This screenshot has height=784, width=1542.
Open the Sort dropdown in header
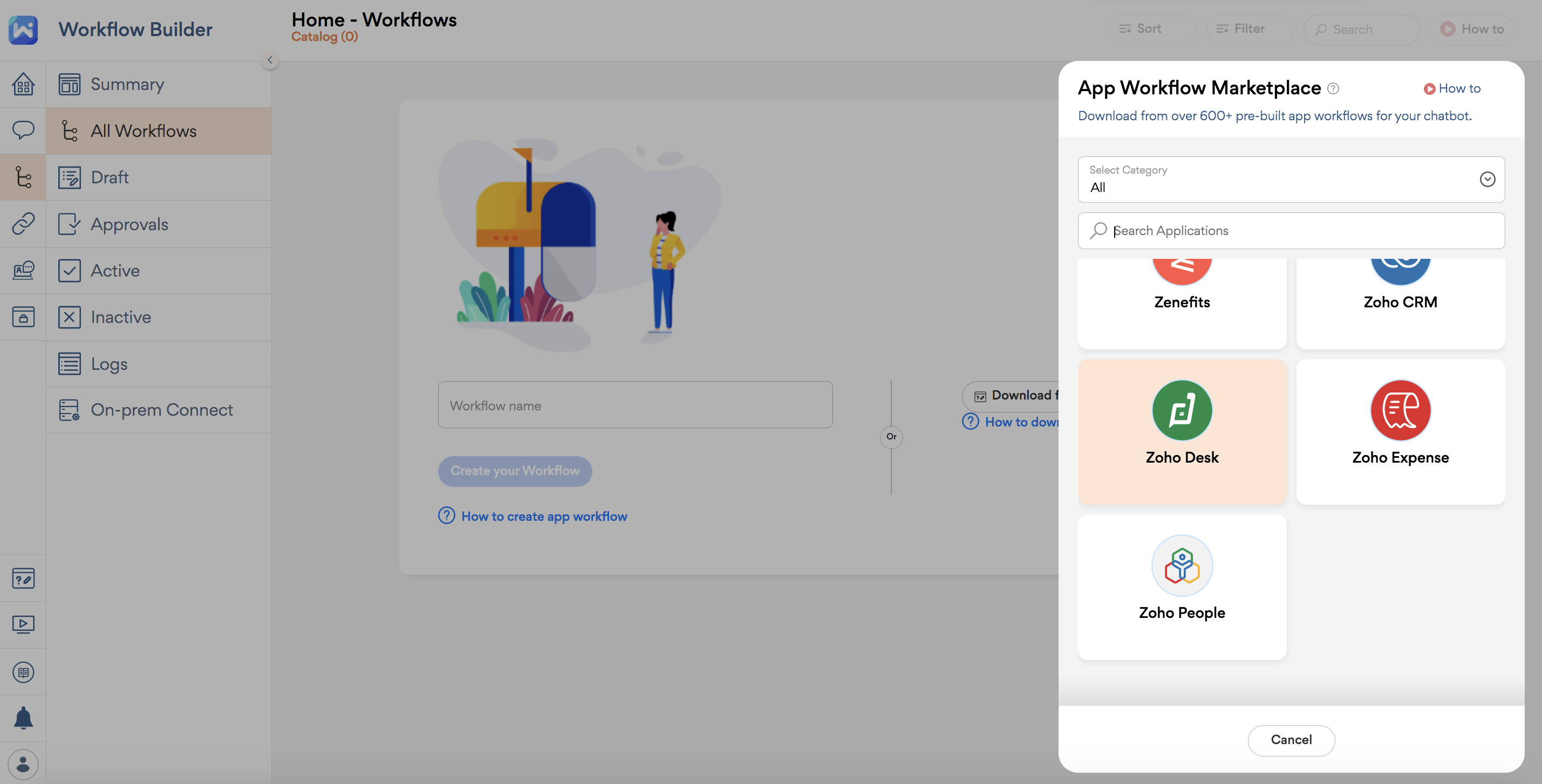point(1151,29)
